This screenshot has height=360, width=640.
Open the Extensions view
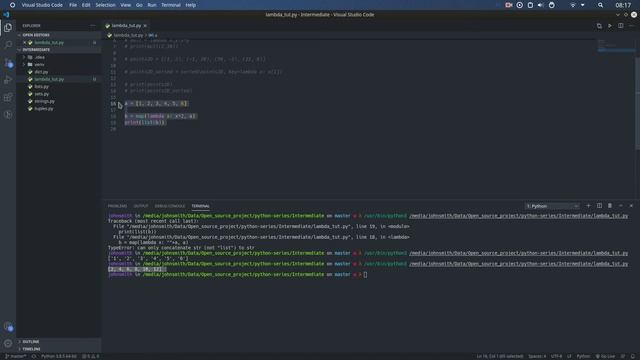coord(8,98)
